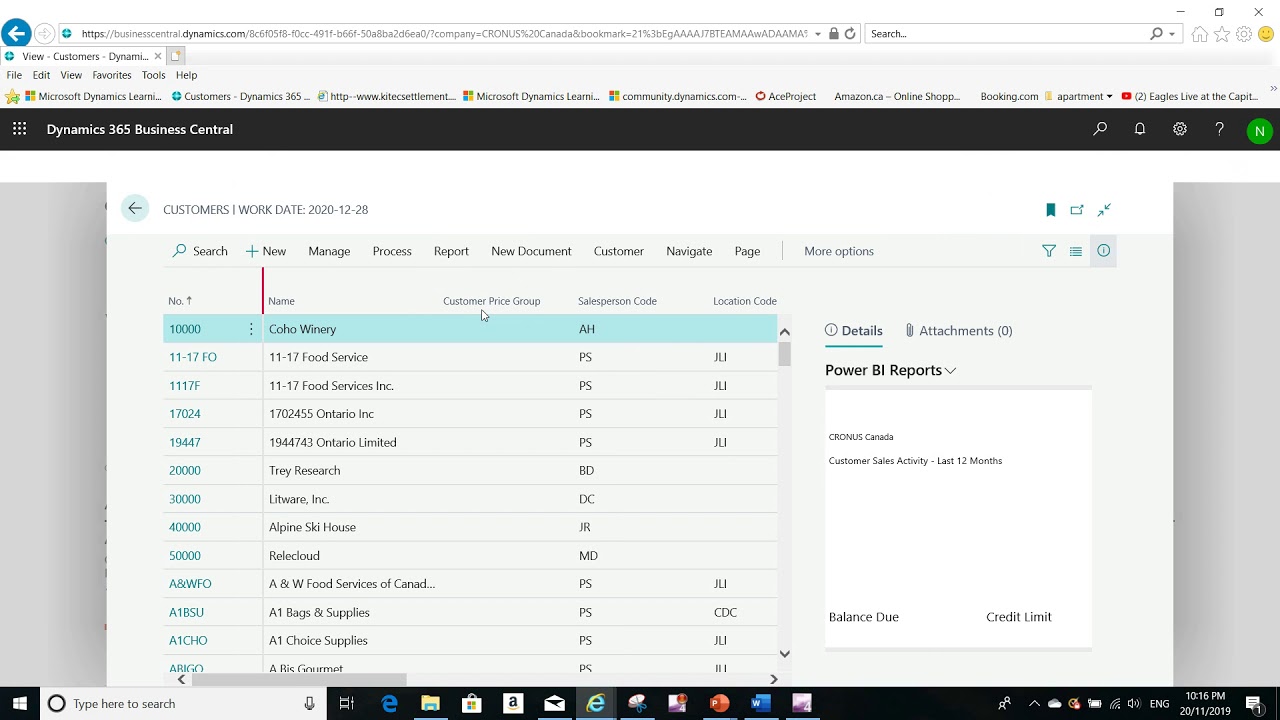The height and width of the screenshot is (720, 1280).
Task: Open the browser search provider dropdown
Action: pos(1173,34)
